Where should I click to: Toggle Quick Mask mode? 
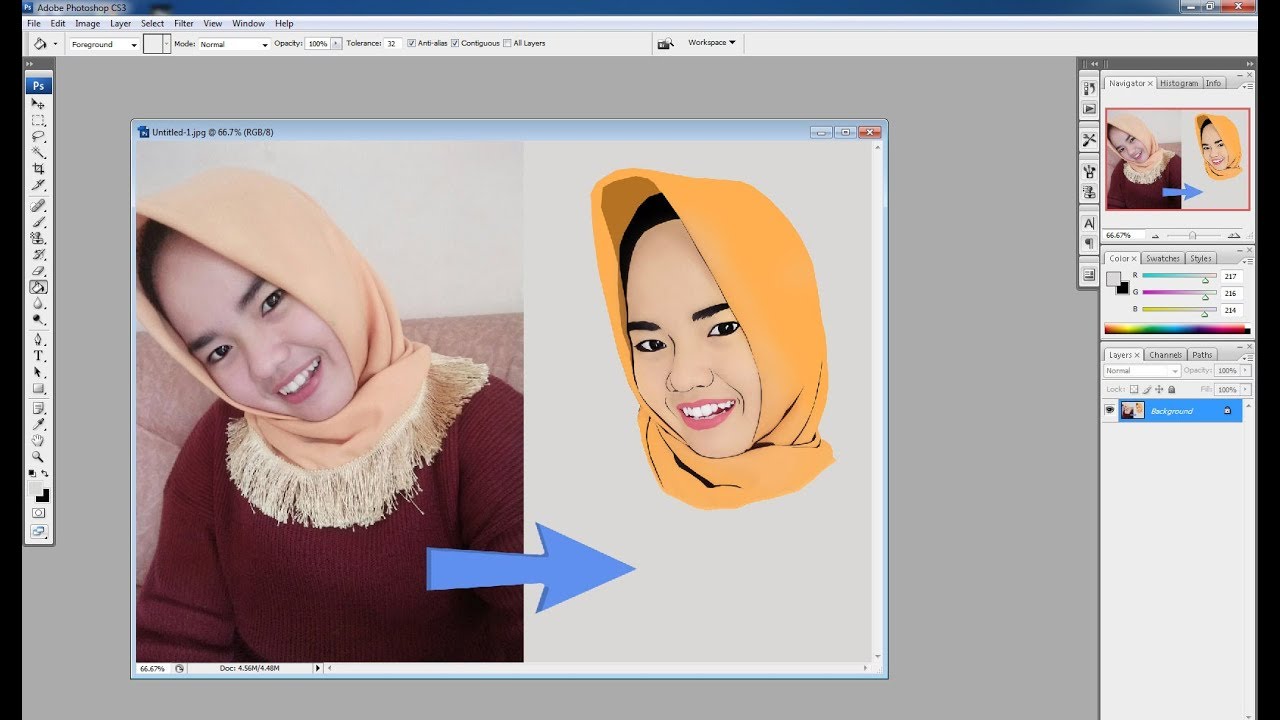[x=38, y=513]
